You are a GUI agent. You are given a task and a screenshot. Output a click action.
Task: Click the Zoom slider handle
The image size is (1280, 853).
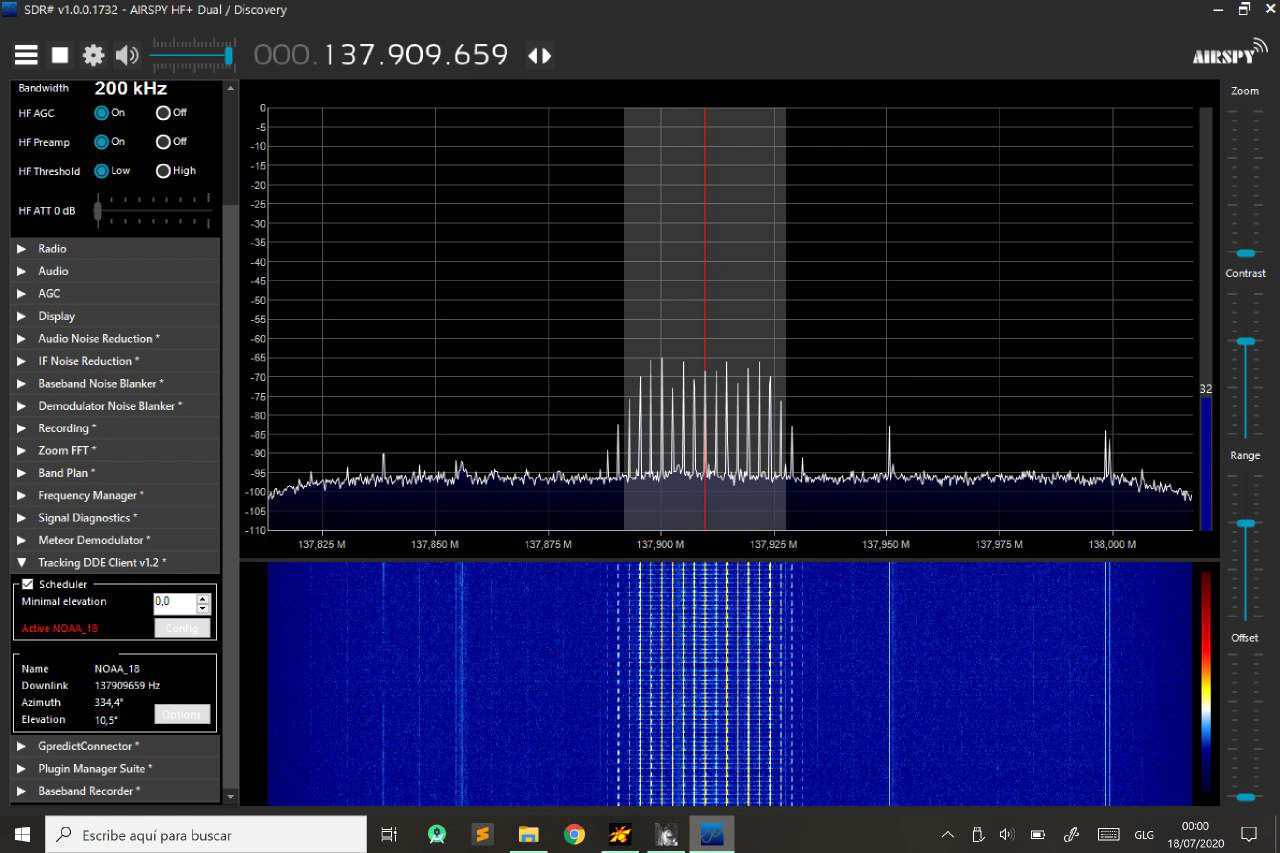1245,253
